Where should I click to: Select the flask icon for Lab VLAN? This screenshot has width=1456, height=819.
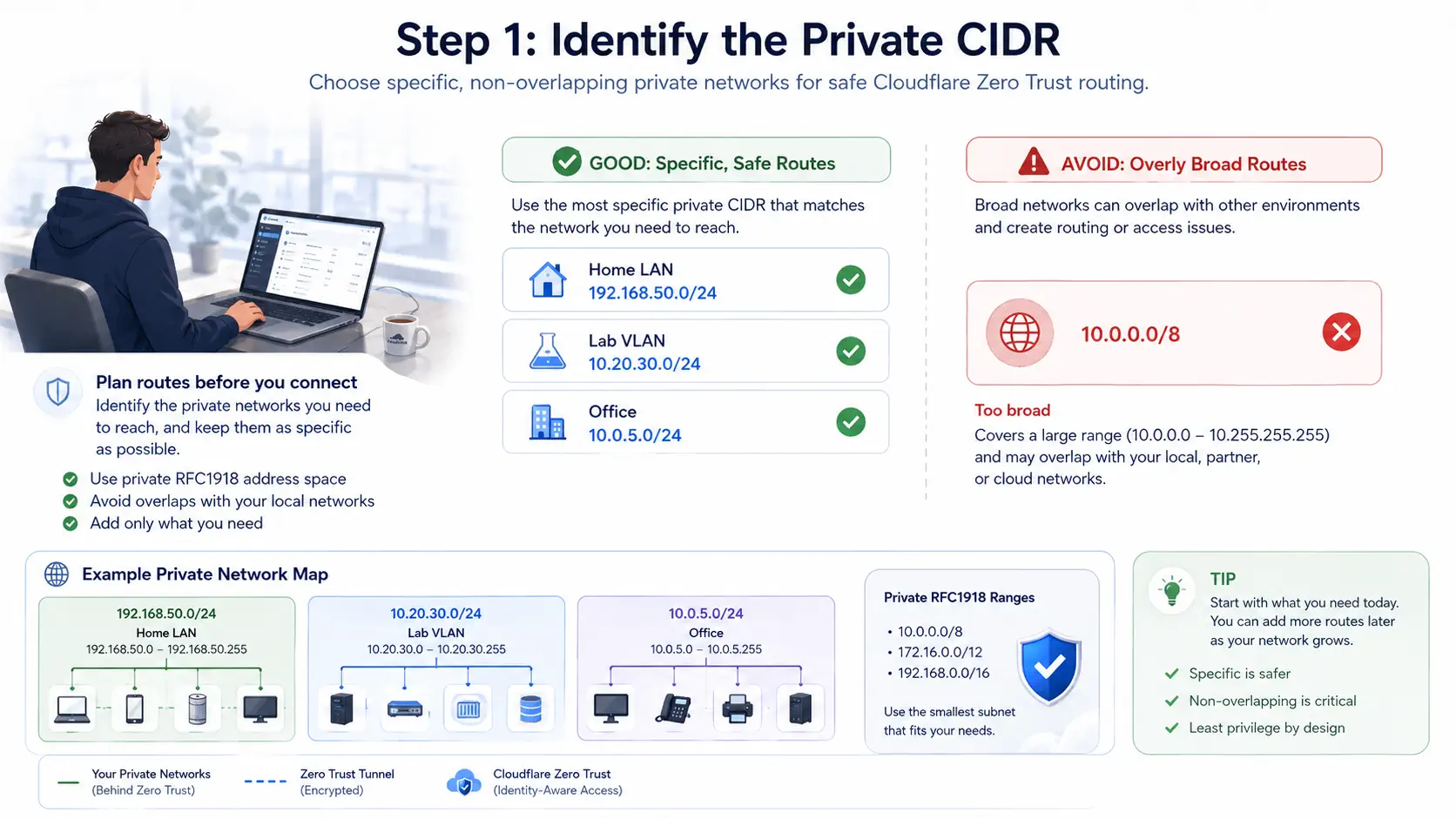pyautogui.click(x=548, y=352)
